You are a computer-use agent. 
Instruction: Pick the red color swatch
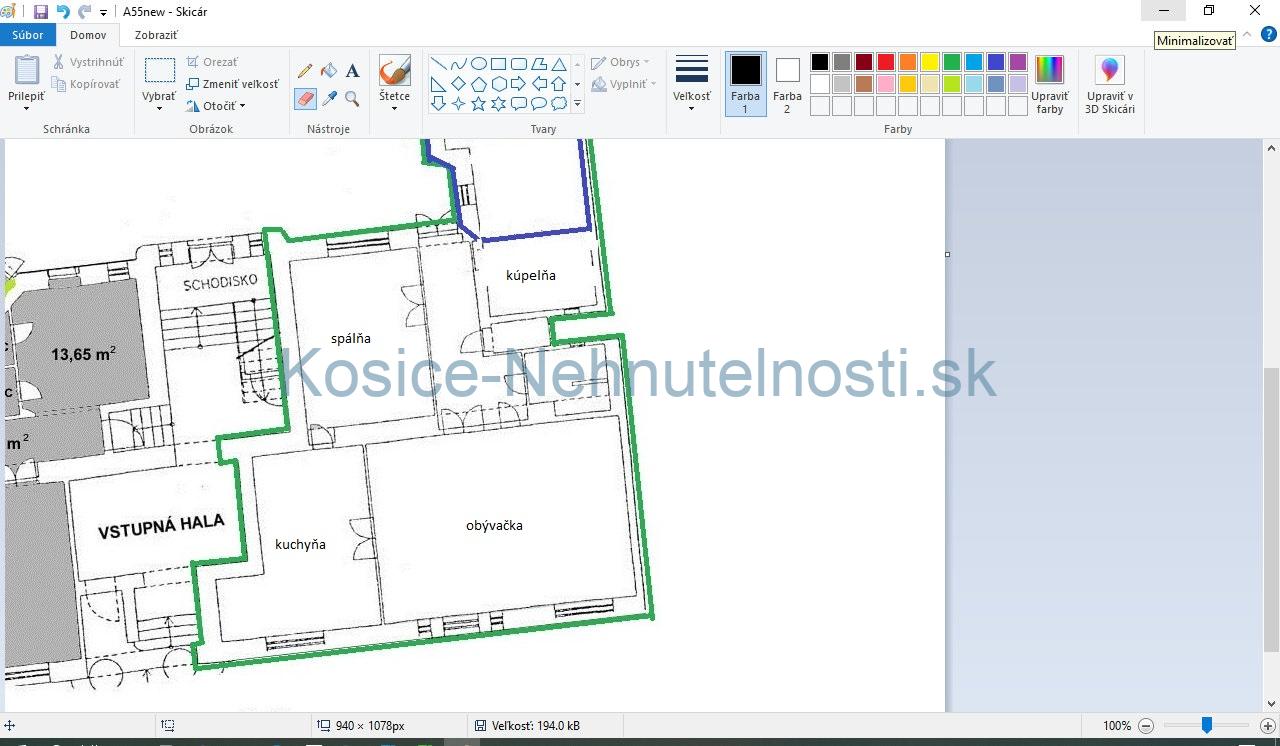[886, 62]
